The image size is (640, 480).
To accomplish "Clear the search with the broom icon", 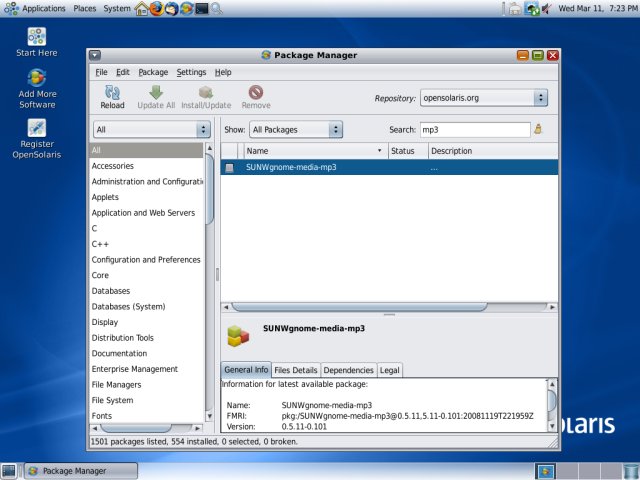I will point(538,129).
